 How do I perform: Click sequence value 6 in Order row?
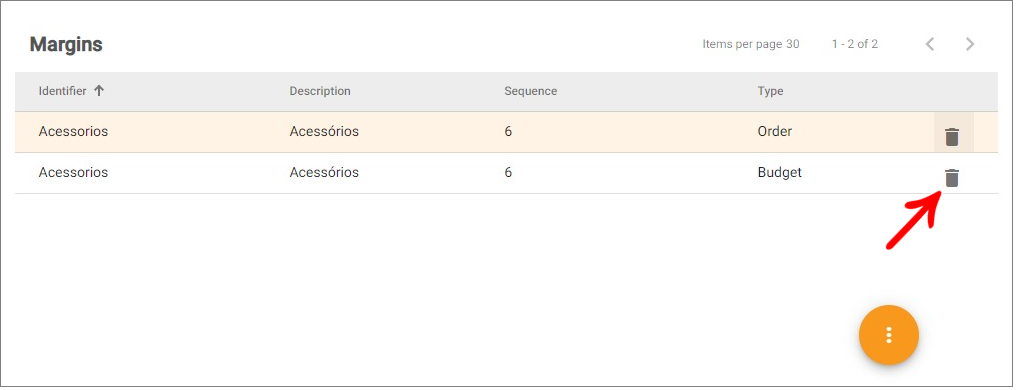508,132
